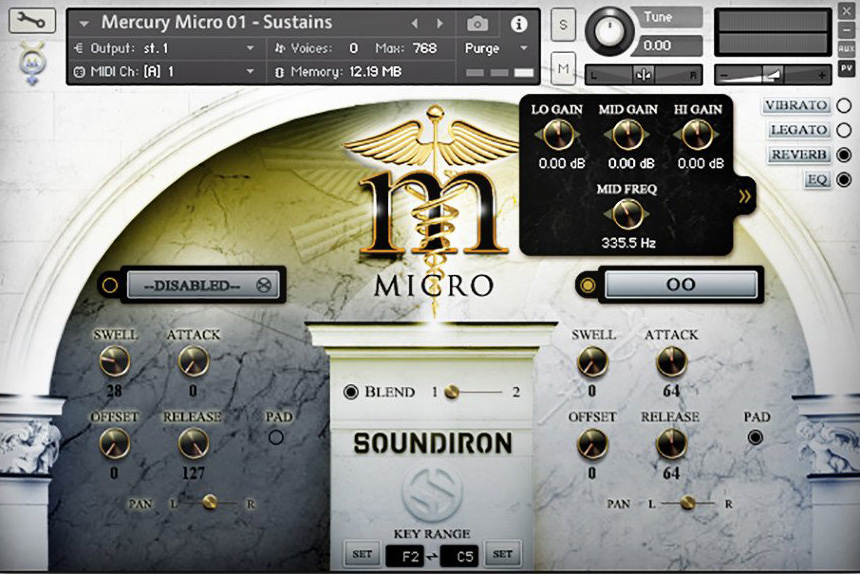Viewport: 860px width, 574px height.
Task: Collapse the EQ panel with double arrow
Action: [744, 196]
